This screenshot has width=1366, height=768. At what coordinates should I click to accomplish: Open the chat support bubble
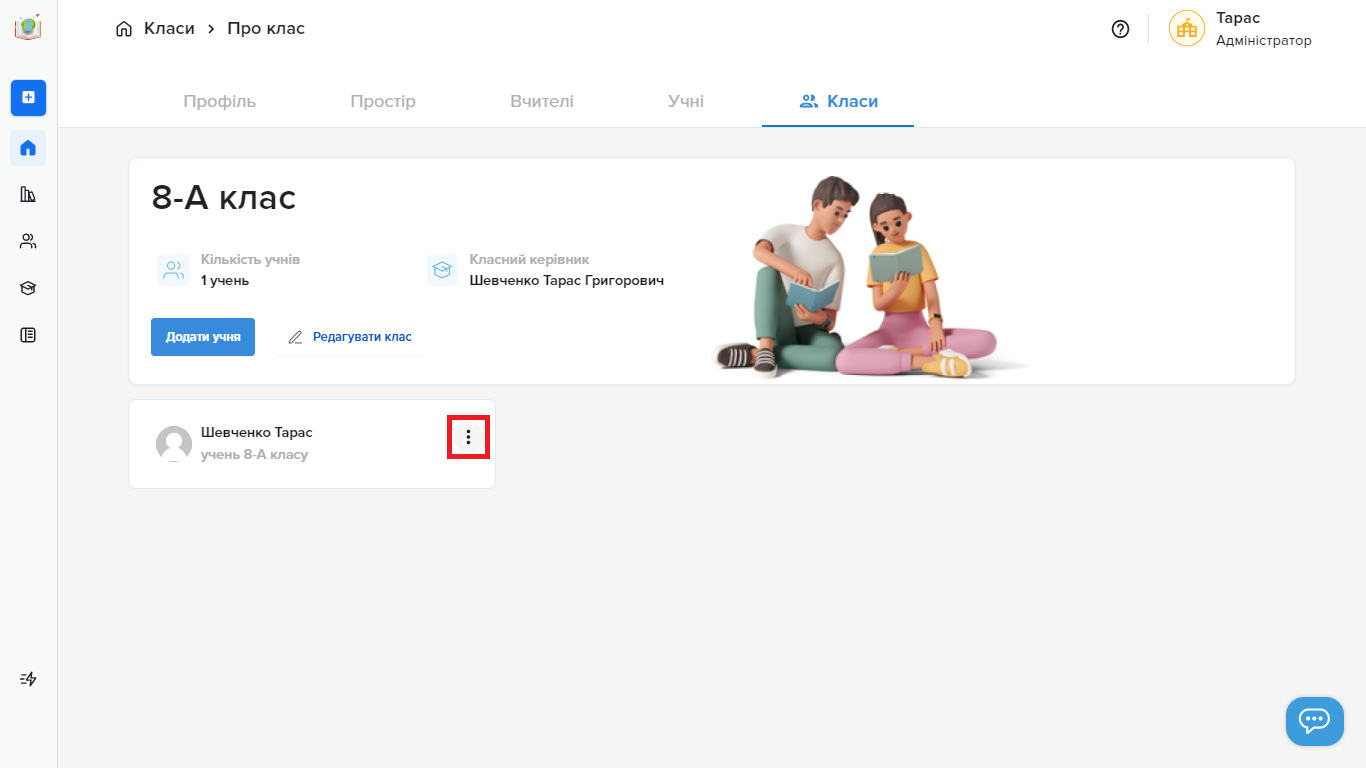pyautogui.click(x=1314, y=721)
